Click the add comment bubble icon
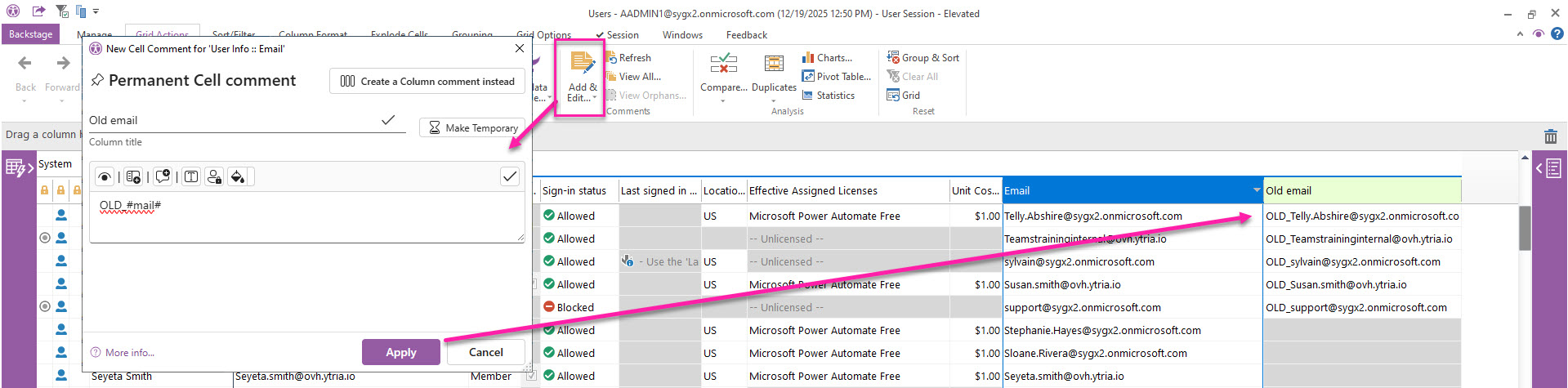 tap(163, 176)
